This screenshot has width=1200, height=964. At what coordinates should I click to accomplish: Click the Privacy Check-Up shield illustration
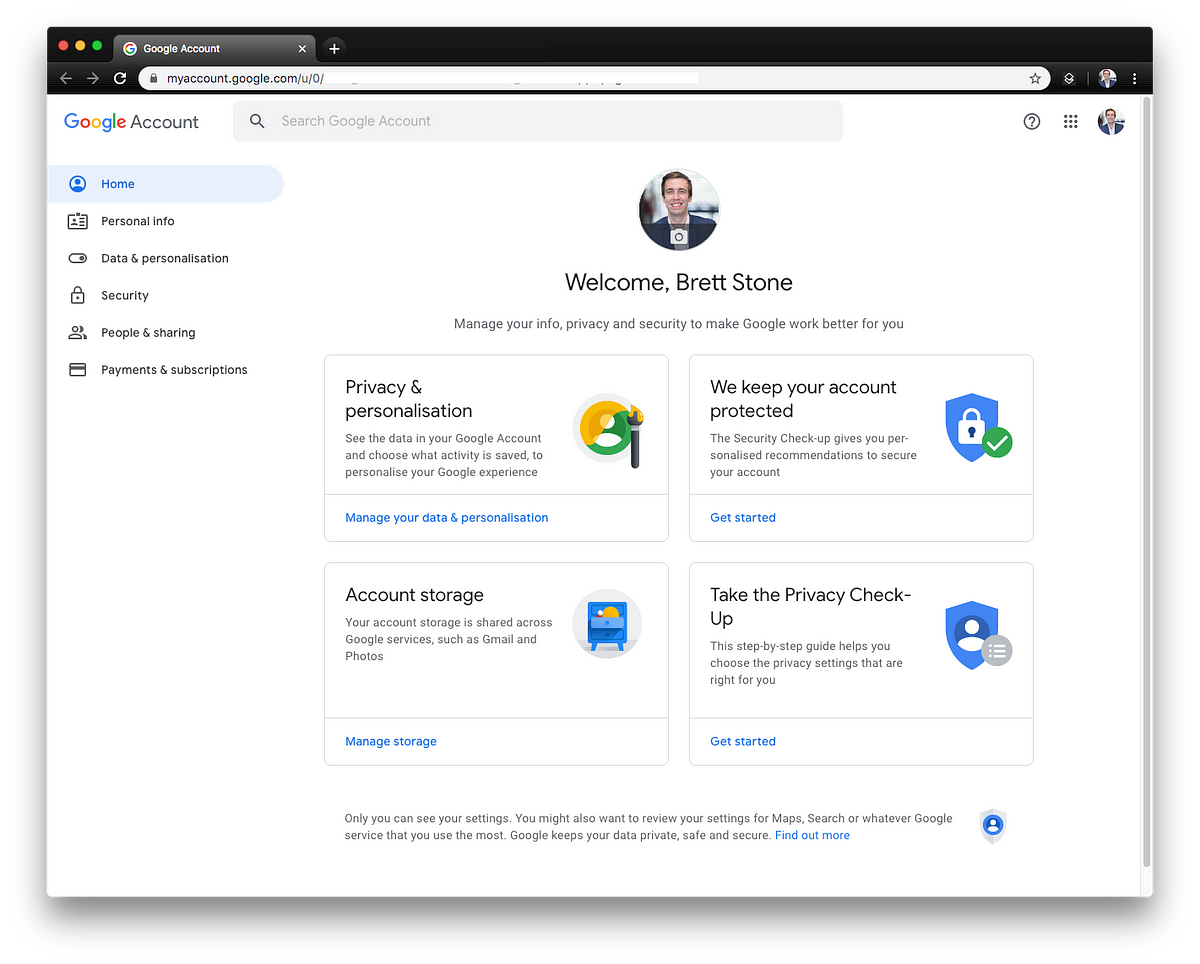pyautogui.click(x=978, y=636)
